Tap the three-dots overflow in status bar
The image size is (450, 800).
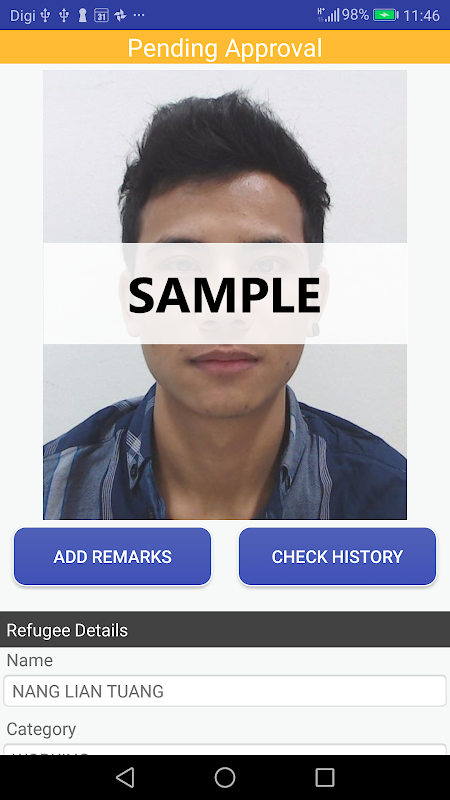pyautogui.click(x=139, y=15)
